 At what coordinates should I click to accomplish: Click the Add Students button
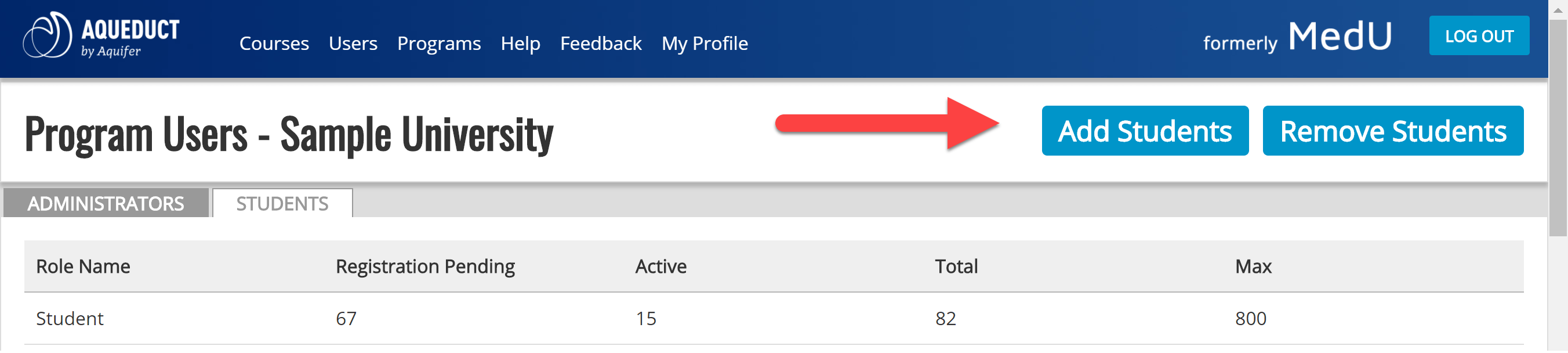[x=1145, y=131]
